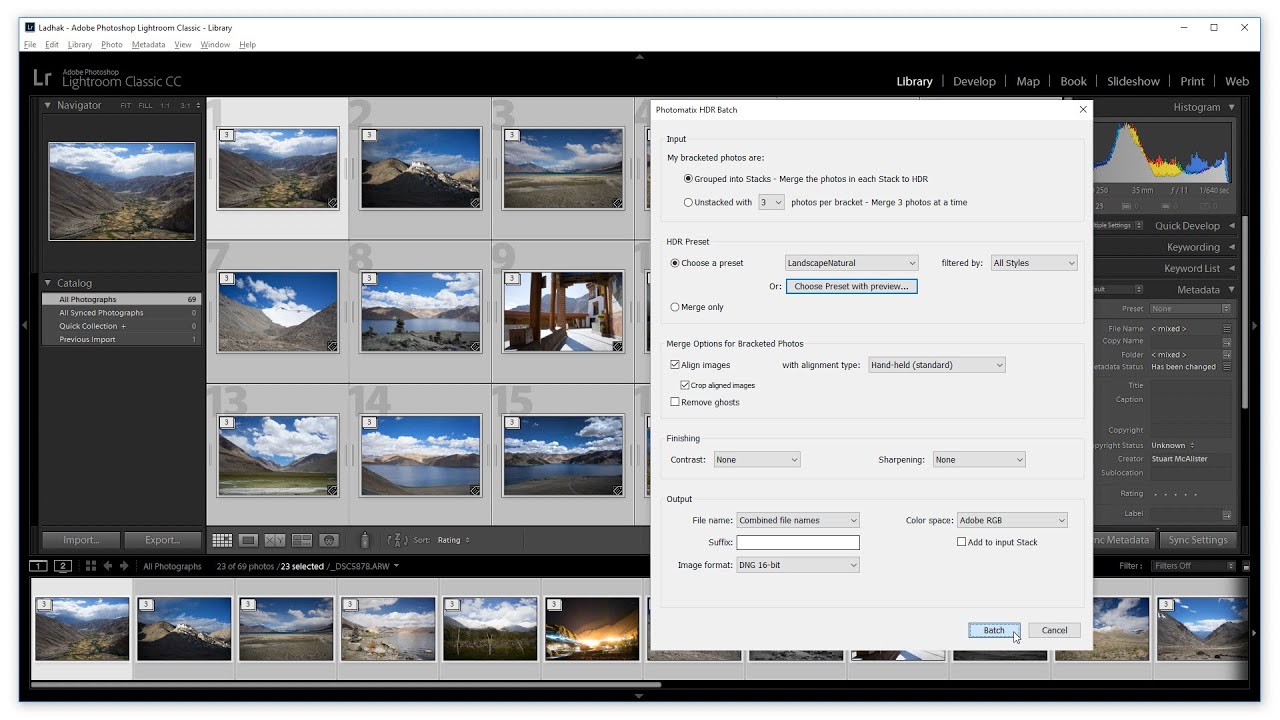This screenshot has width=1280, height=720.
Task: Collapse left panel group side arrow
Action: tap(25, 325)
